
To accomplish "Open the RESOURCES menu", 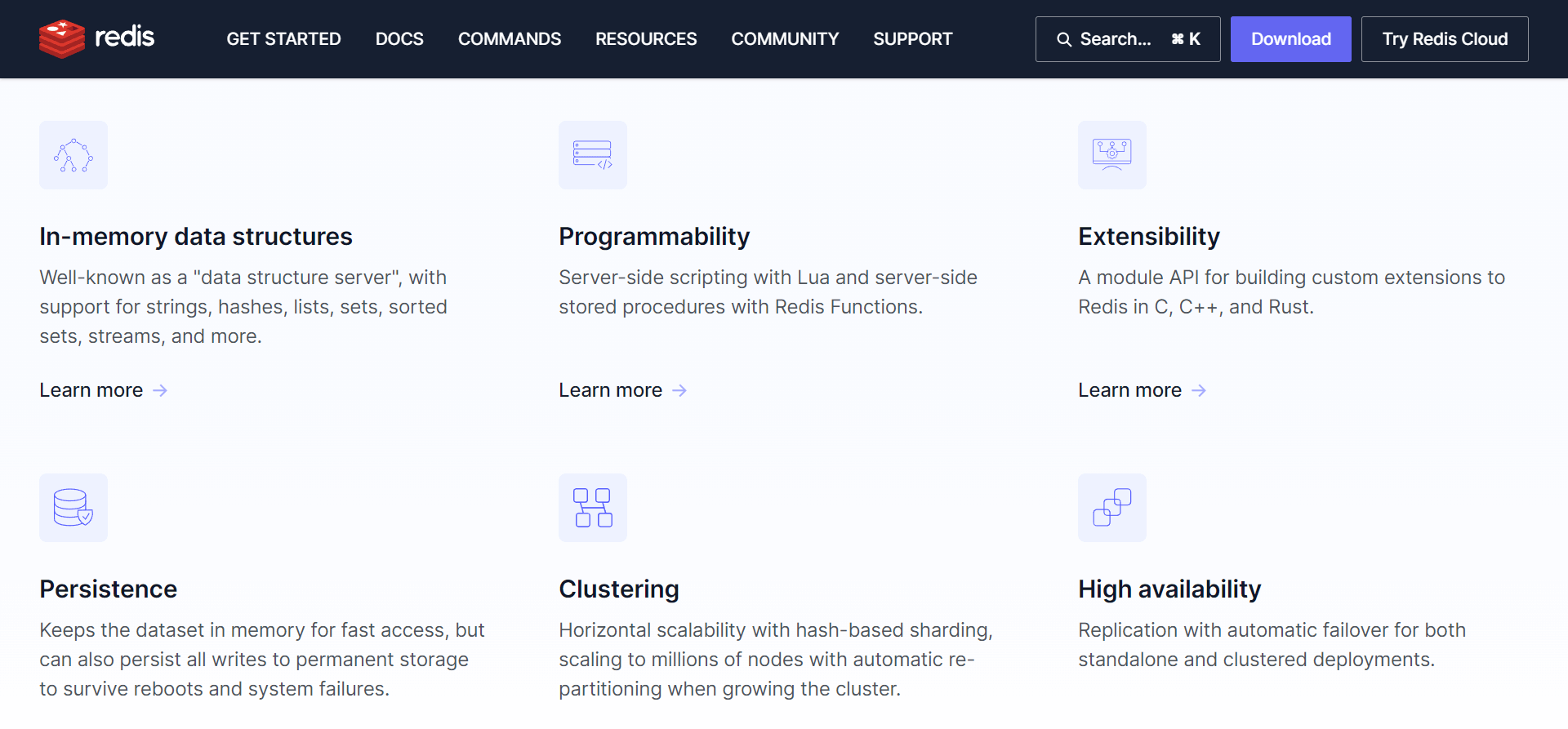I will pyautogui.click(x=646, y=39).
